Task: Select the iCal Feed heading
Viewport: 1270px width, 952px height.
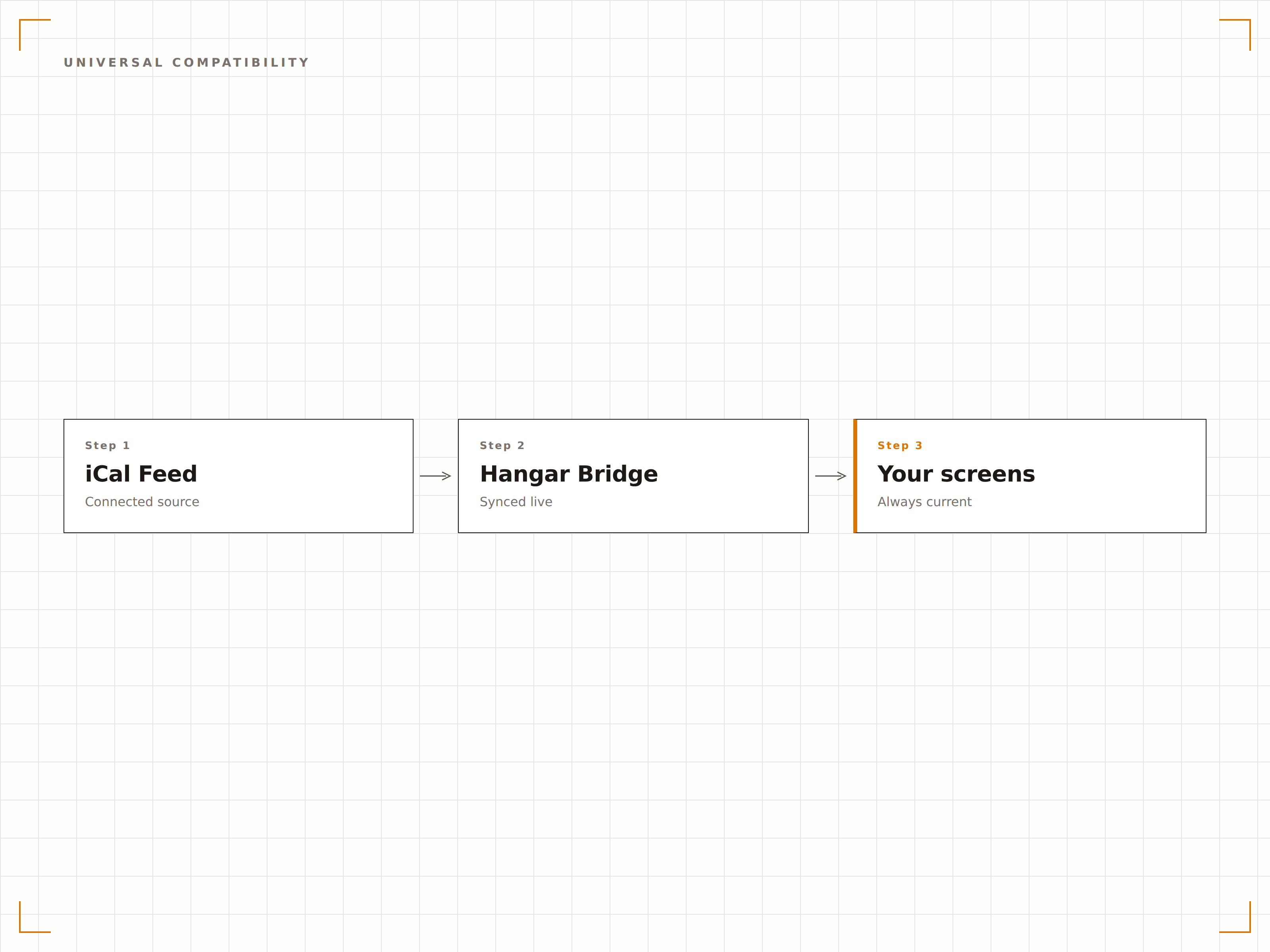Action: pyautogui.click(x=141, y=474)
